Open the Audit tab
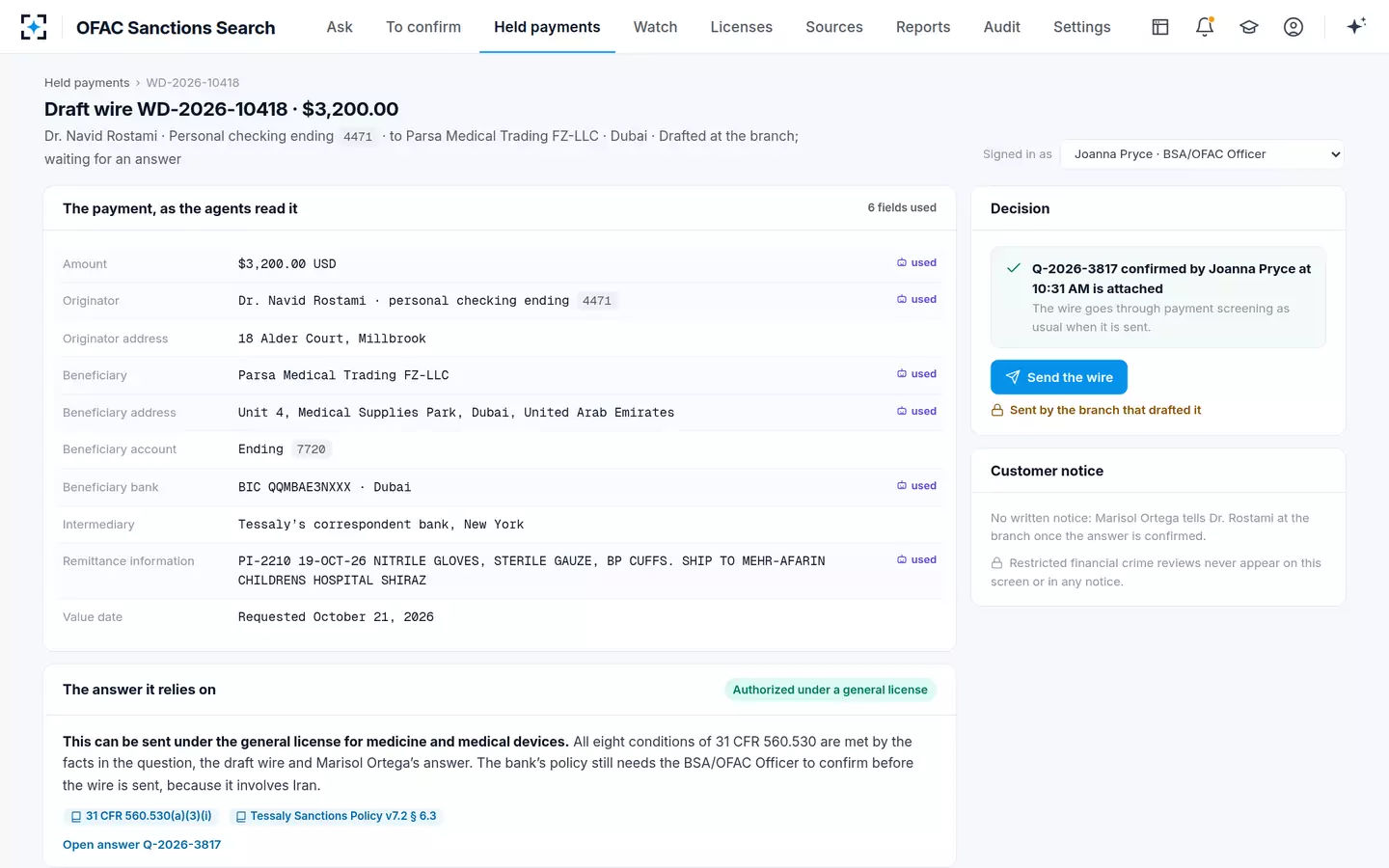 tap(1001, 27)
